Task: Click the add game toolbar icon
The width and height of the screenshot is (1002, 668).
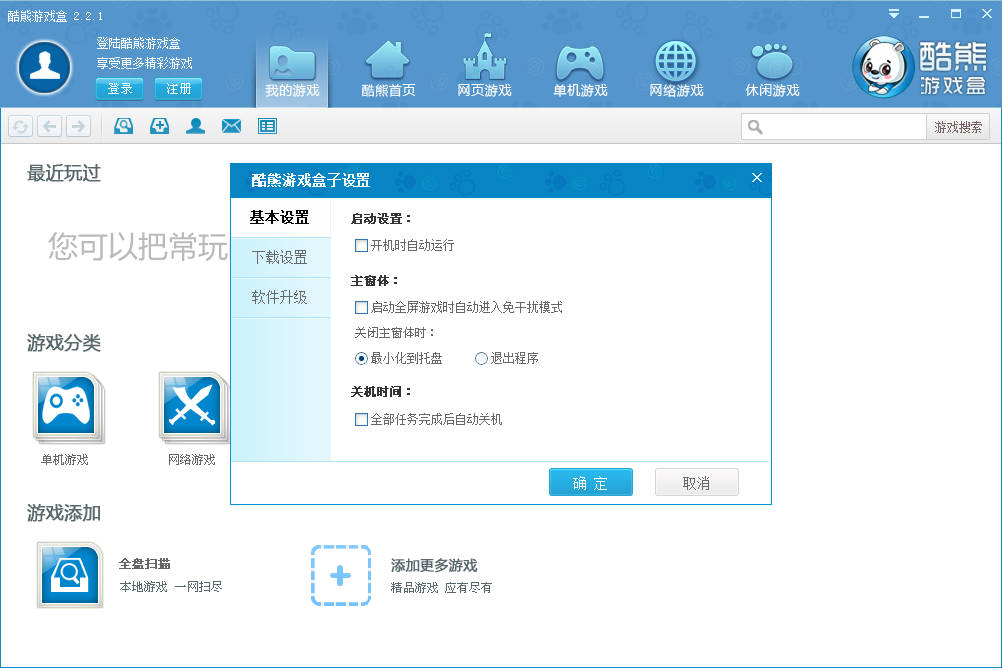Action: click(x=159, y=126)
